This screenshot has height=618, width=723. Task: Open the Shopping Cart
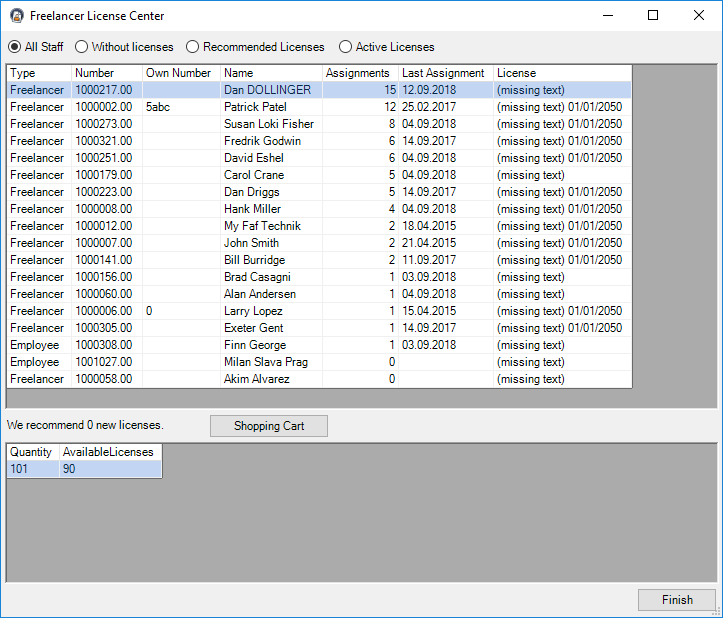tap(268, 426)
